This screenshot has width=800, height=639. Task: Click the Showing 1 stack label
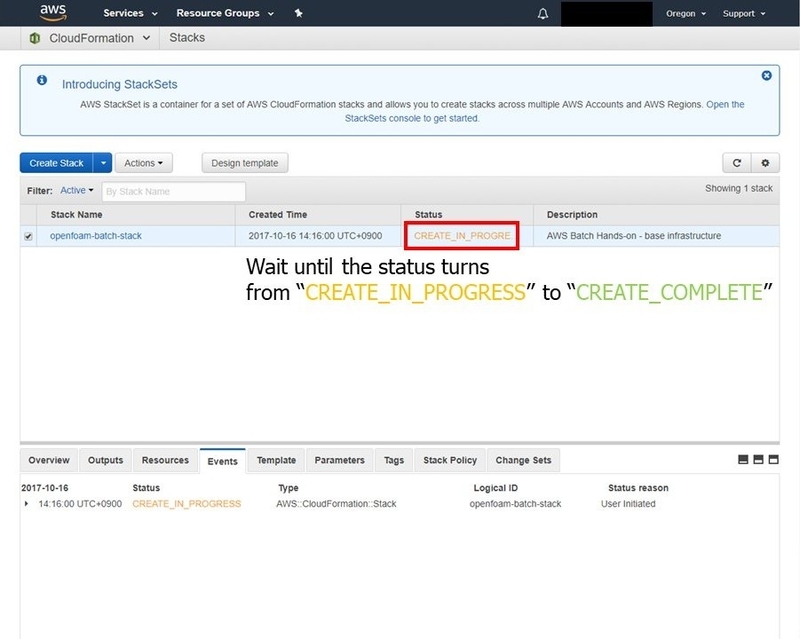739,188
